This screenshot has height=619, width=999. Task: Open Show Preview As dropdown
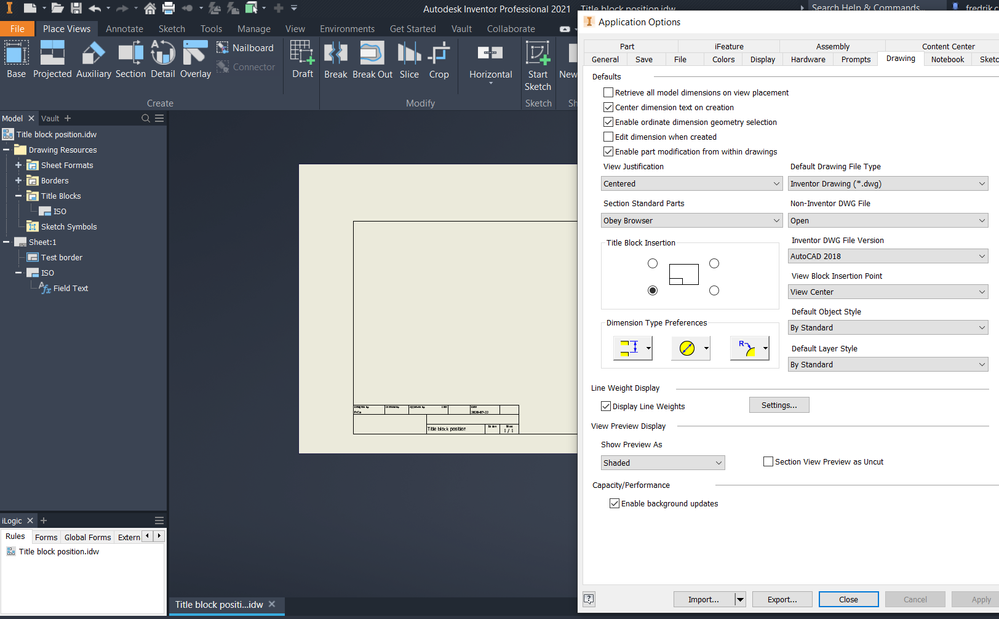click(x=663, y=463)
